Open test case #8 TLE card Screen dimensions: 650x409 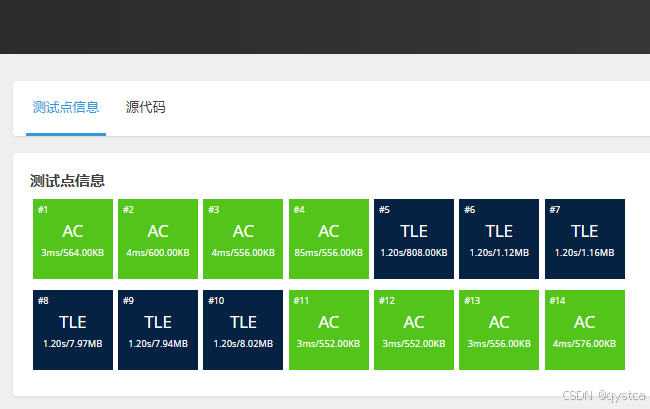point(73,330)
